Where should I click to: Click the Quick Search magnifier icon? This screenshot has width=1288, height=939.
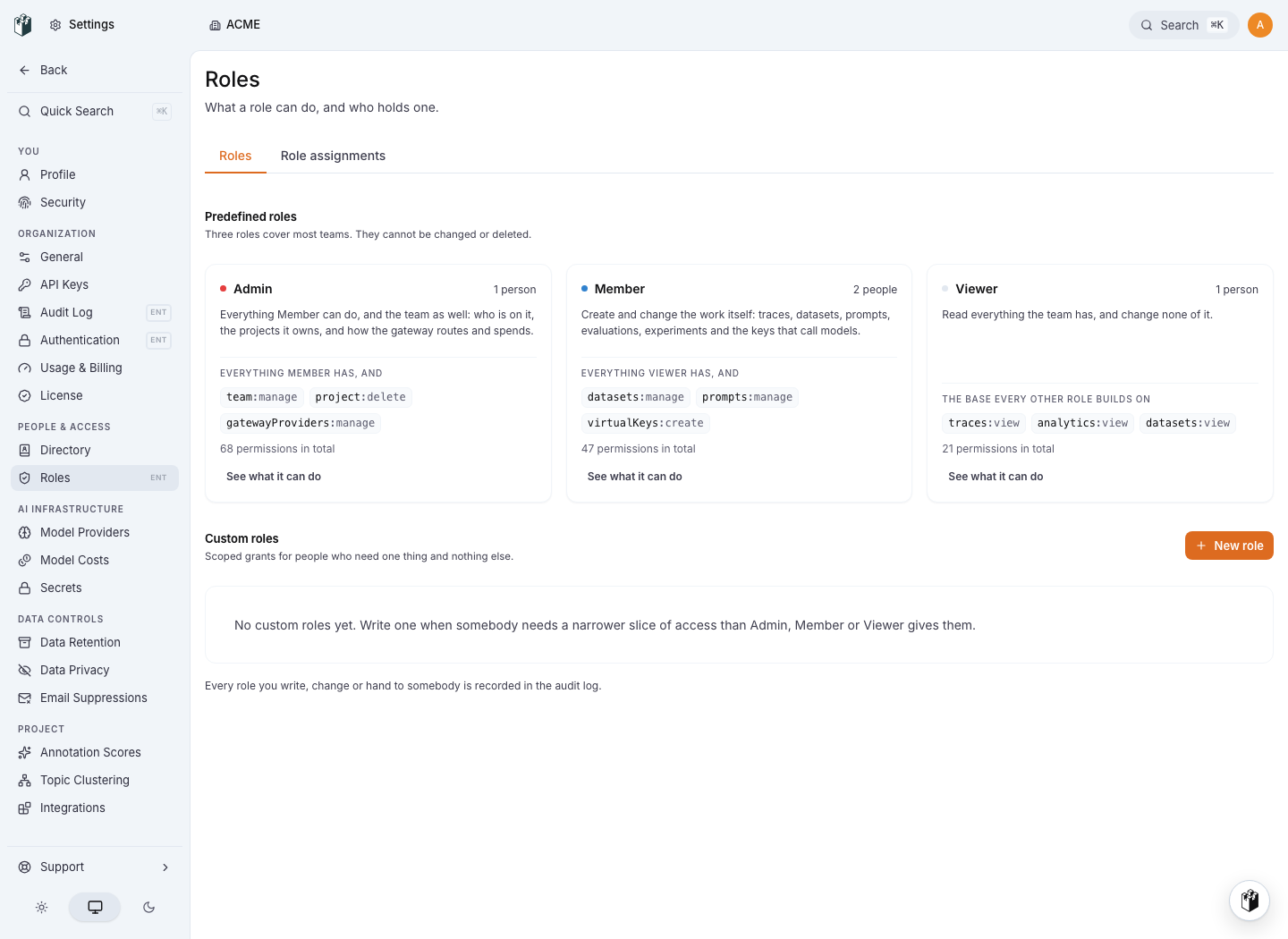[25, 111]
